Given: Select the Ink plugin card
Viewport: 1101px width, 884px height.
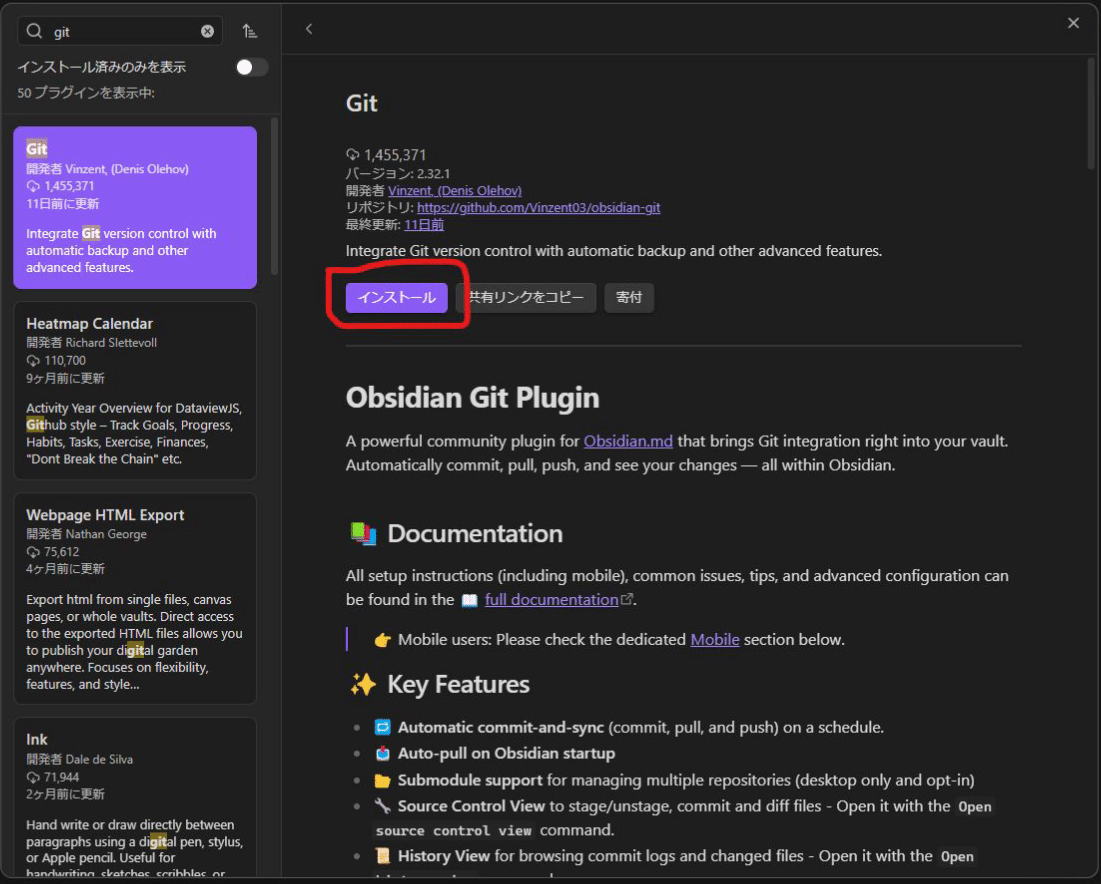Looking at the screenshot, I should tap(135, 799).
